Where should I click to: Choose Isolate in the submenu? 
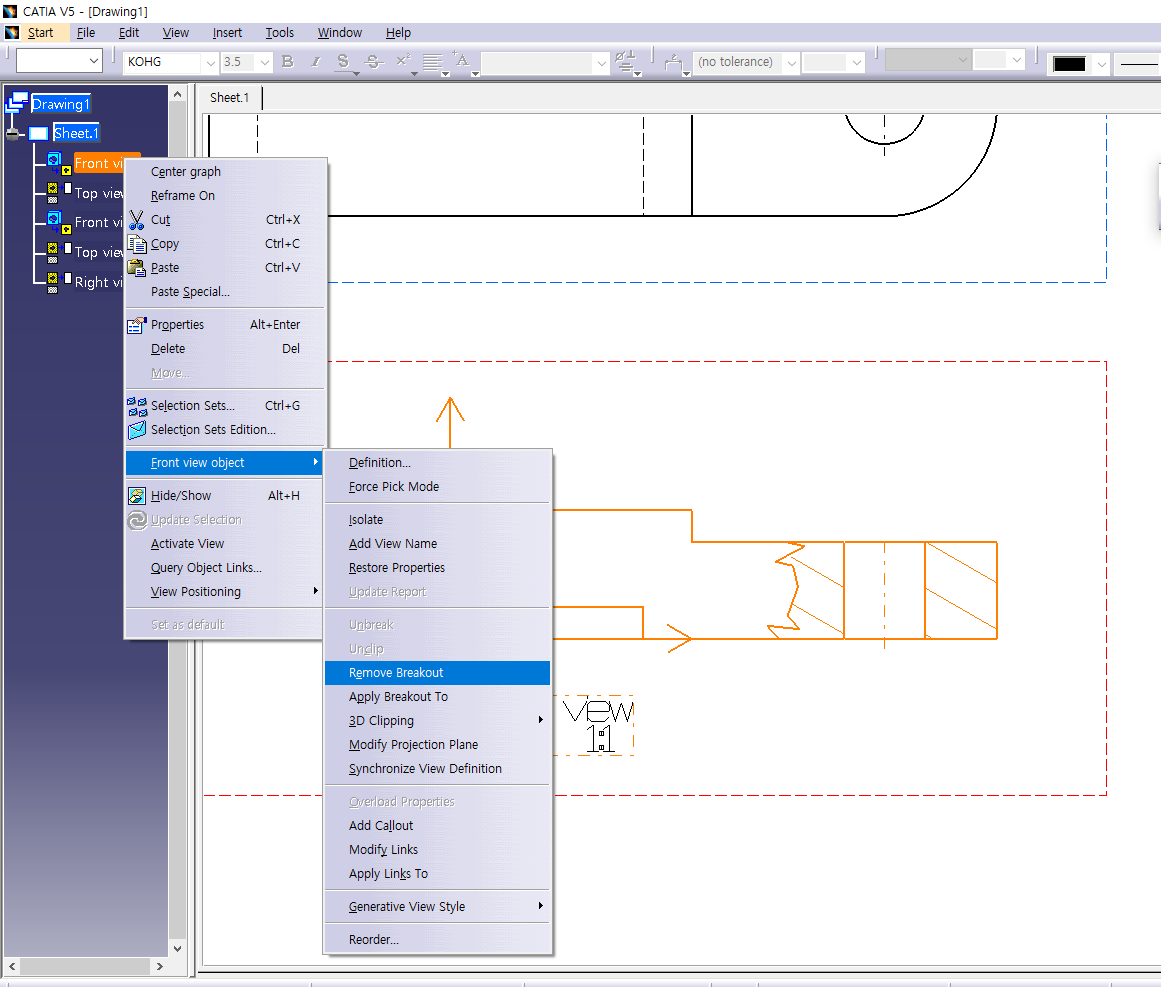click(x=438, y=520)
